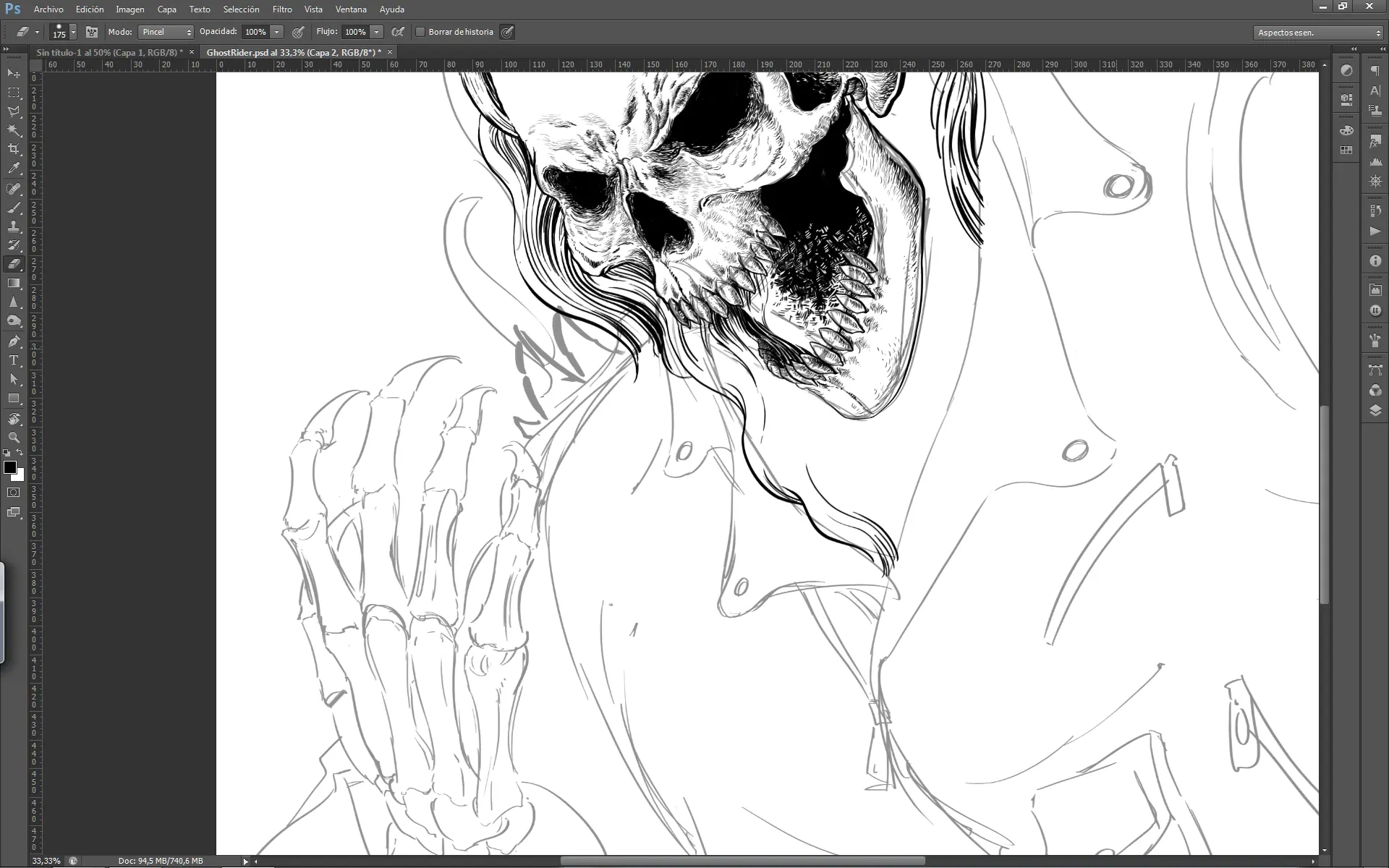Select the Eraser tool in toolbox
This screenshot has width=1389, height=868.
pos(14,264)
